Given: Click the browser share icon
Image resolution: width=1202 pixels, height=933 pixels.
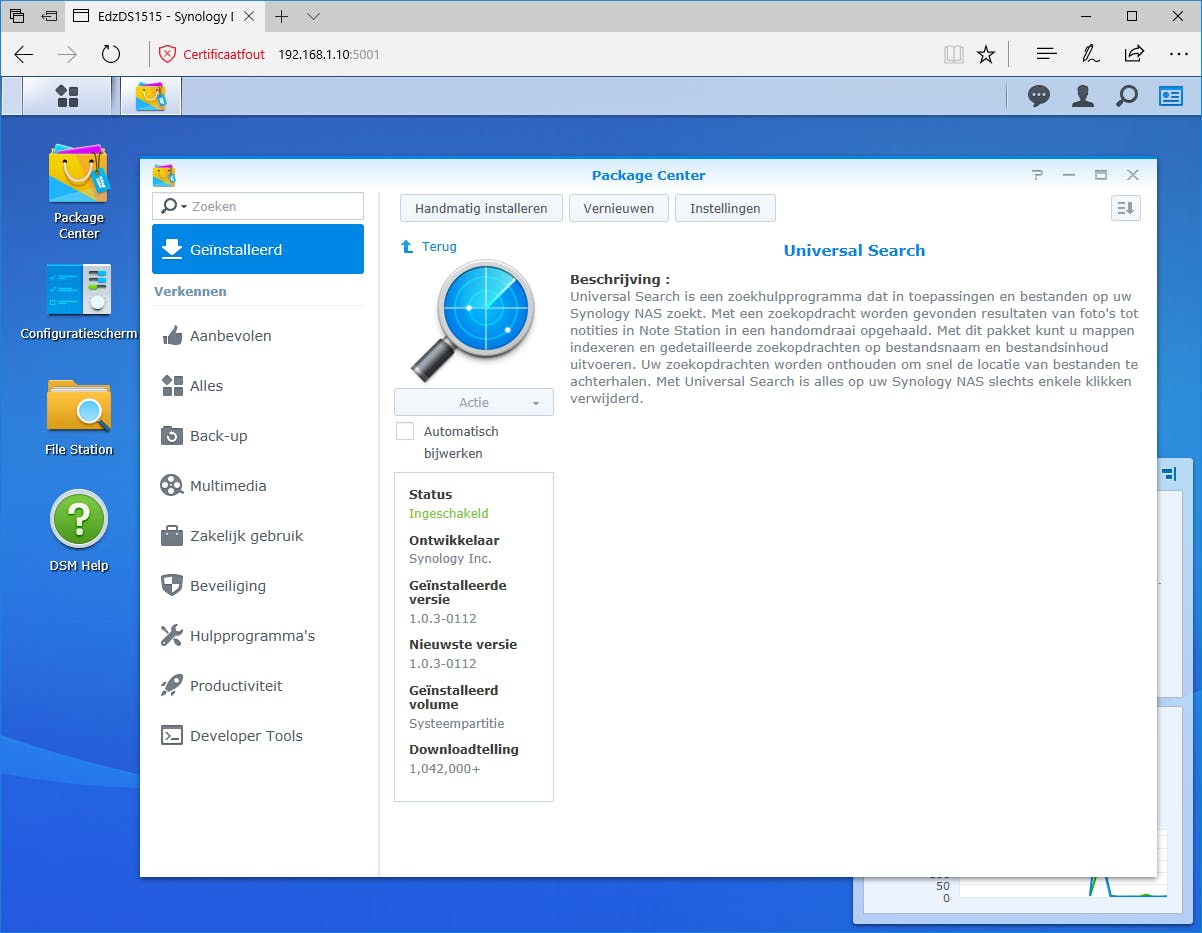Looking at the screenshot, I should pyautogui.click(x=1134, y=54).
